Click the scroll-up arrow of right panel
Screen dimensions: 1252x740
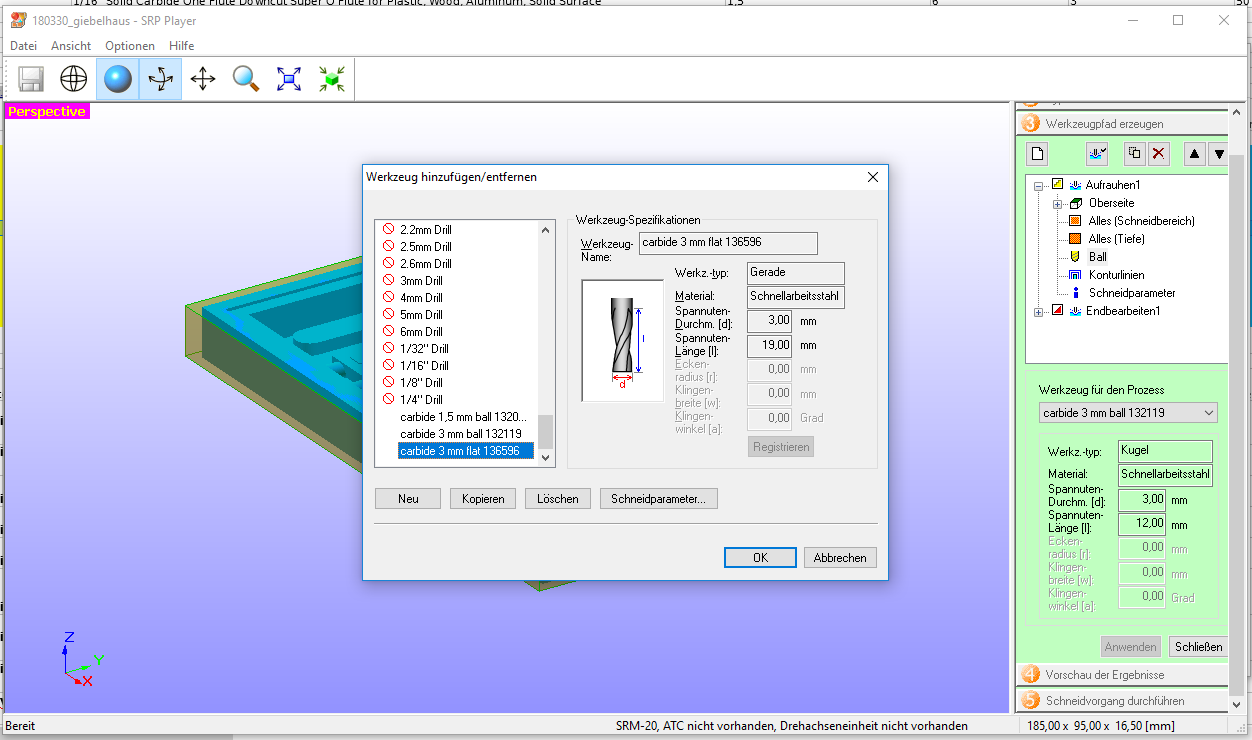(x=1237, y=113)
